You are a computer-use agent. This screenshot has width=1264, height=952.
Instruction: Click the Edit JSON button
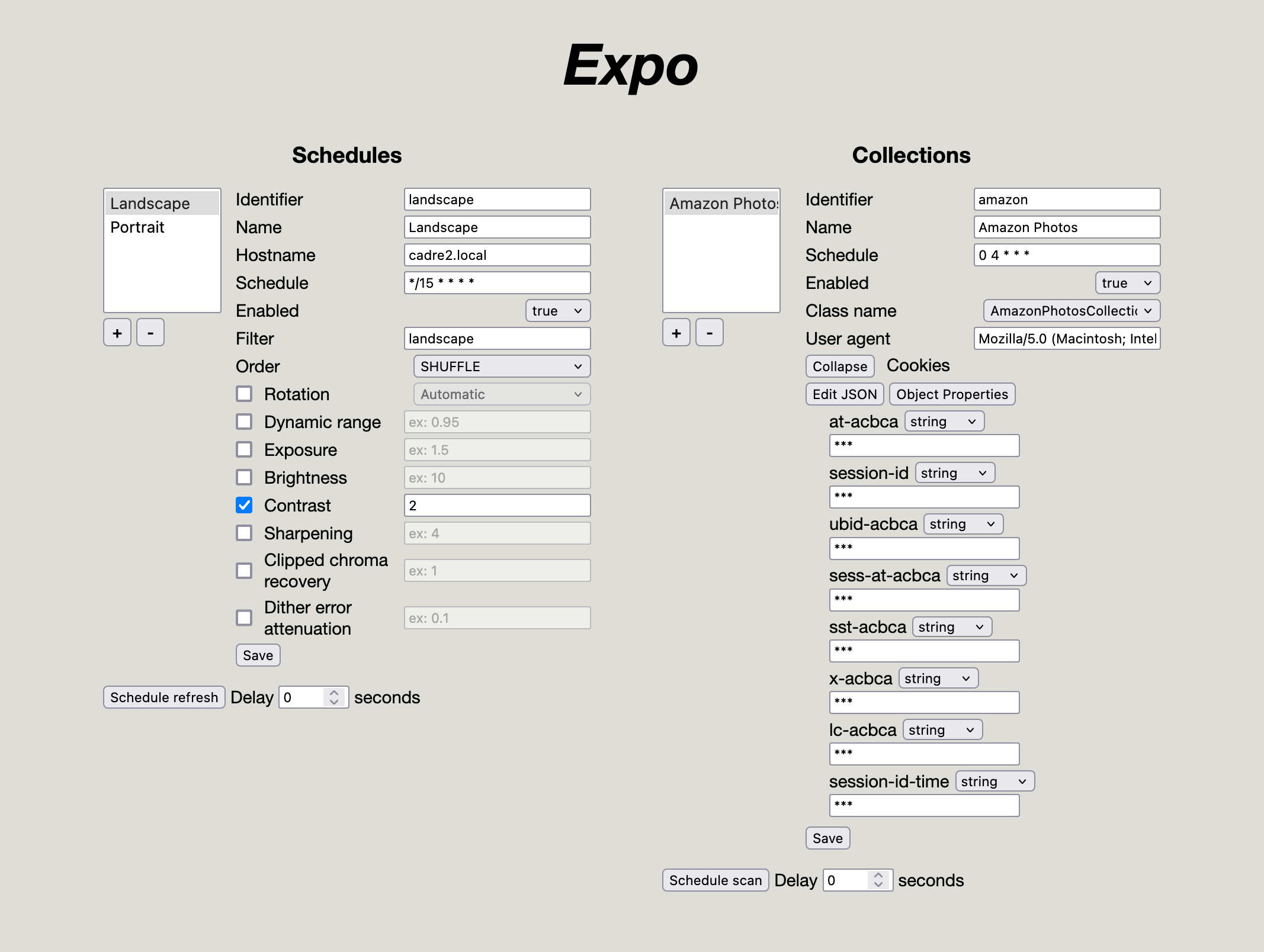844,394
